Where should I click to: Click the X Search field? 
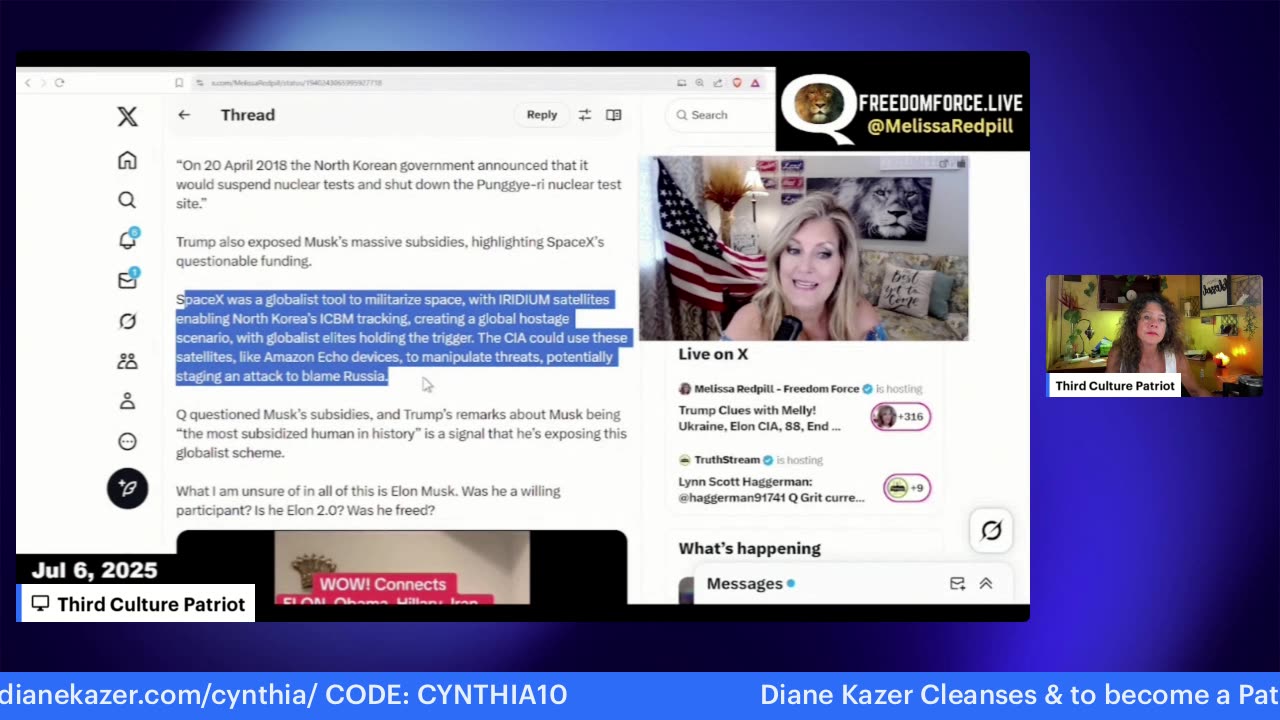coord(720,115)
